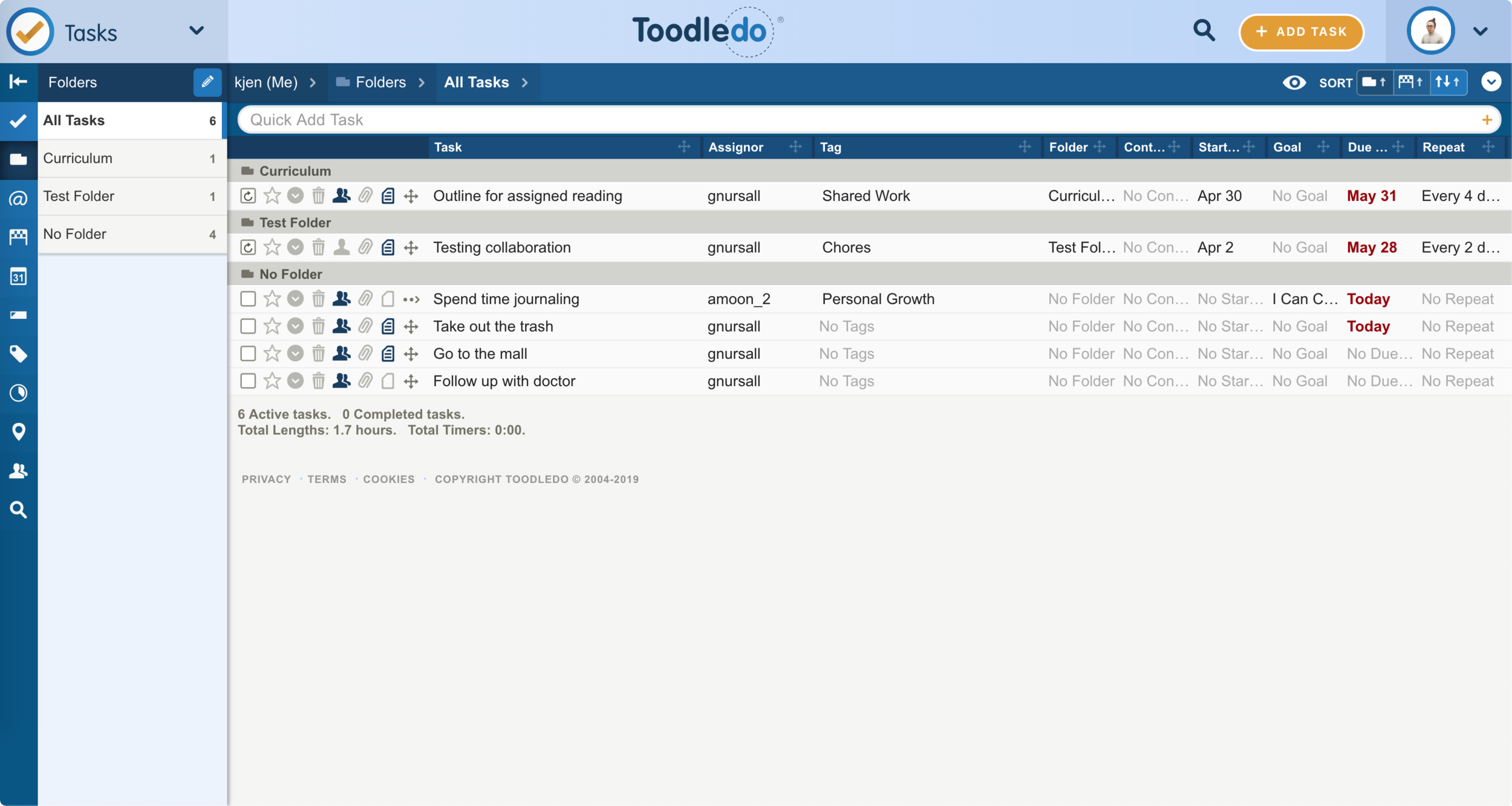Check off 'Take out the trash'

[x=248, y=326]
